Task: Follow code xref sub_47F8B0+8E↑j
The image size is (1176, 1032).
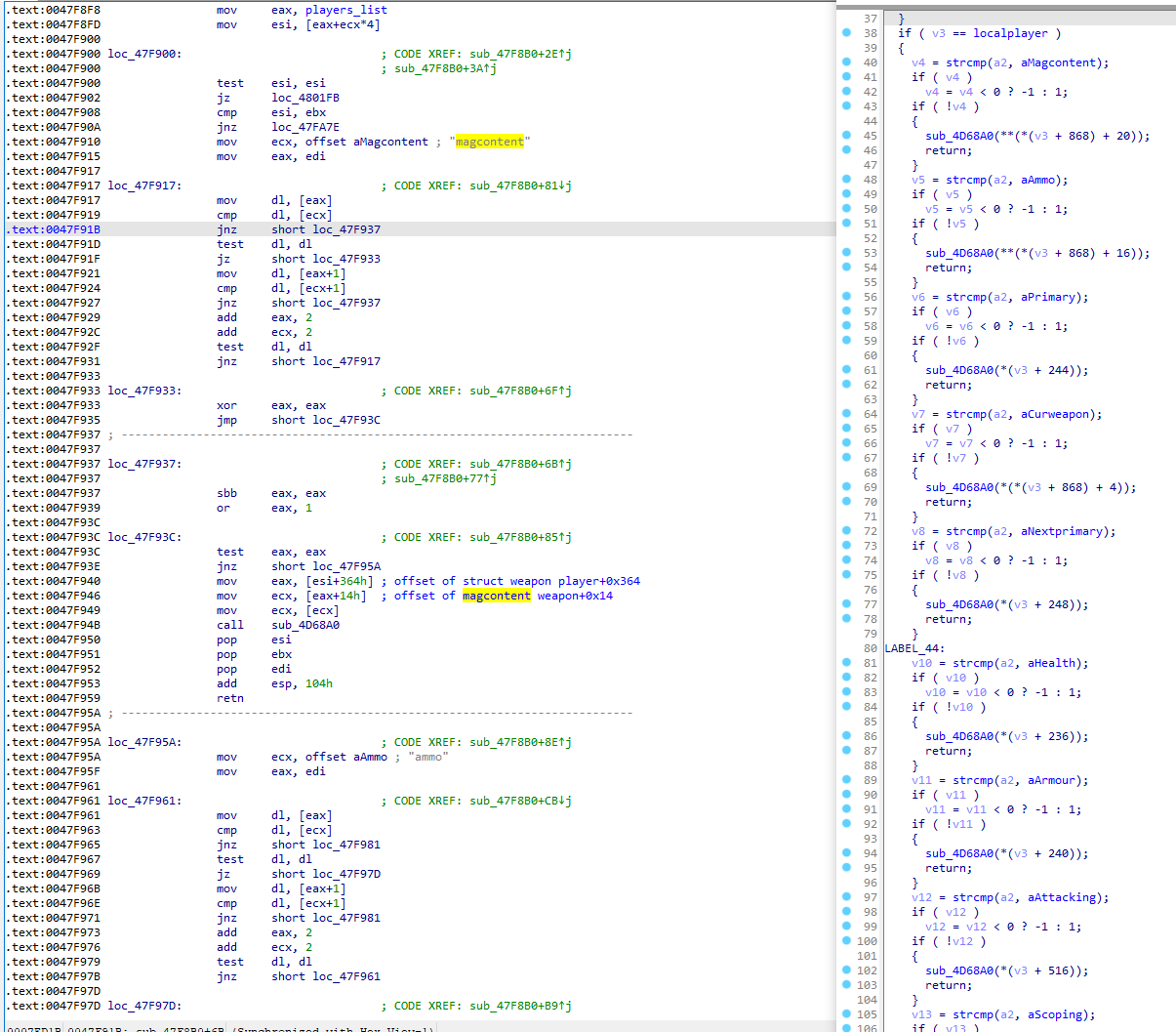Action: [521, 742]
